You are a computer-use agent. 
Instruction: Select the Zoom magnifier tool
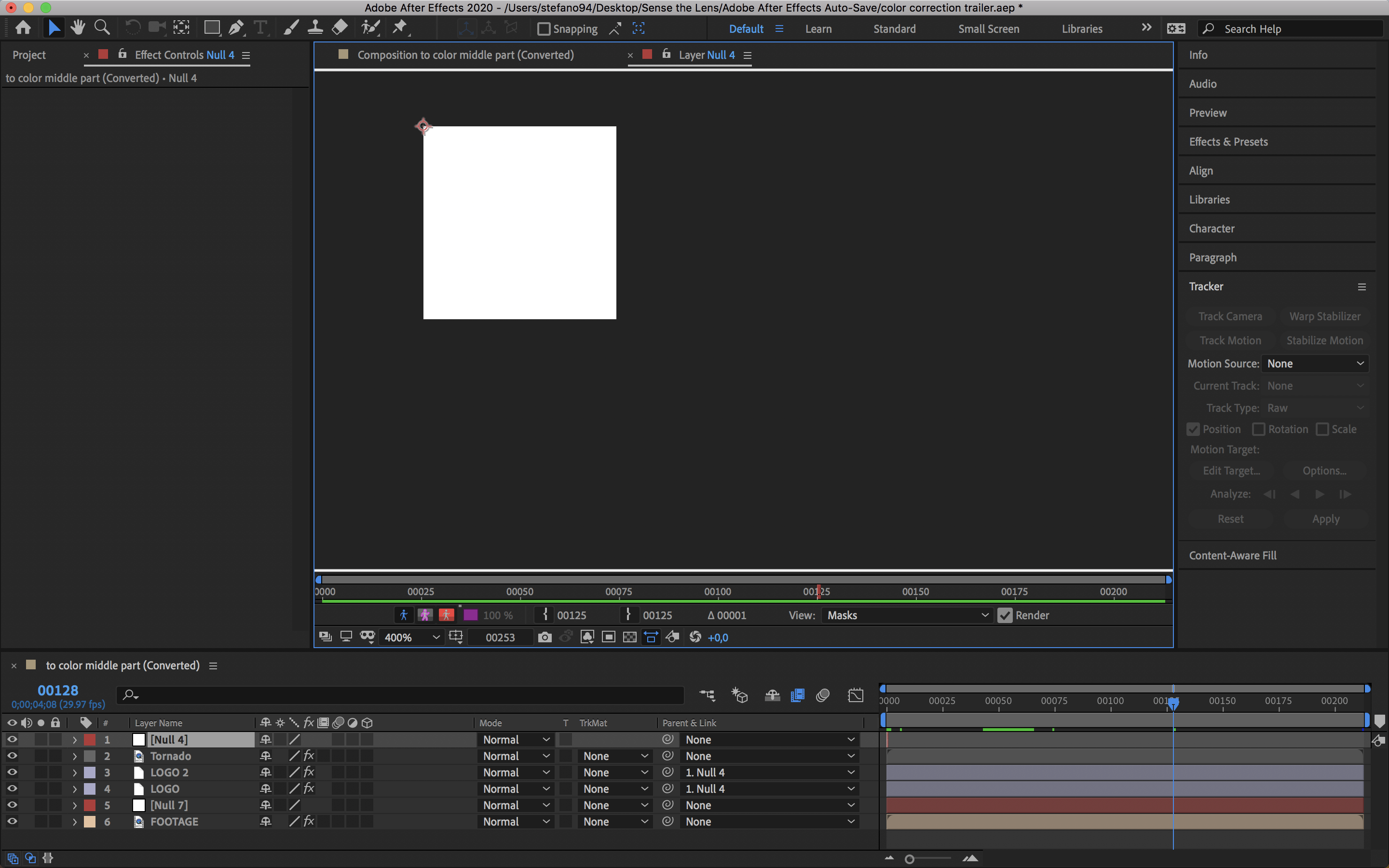(102, 27)
